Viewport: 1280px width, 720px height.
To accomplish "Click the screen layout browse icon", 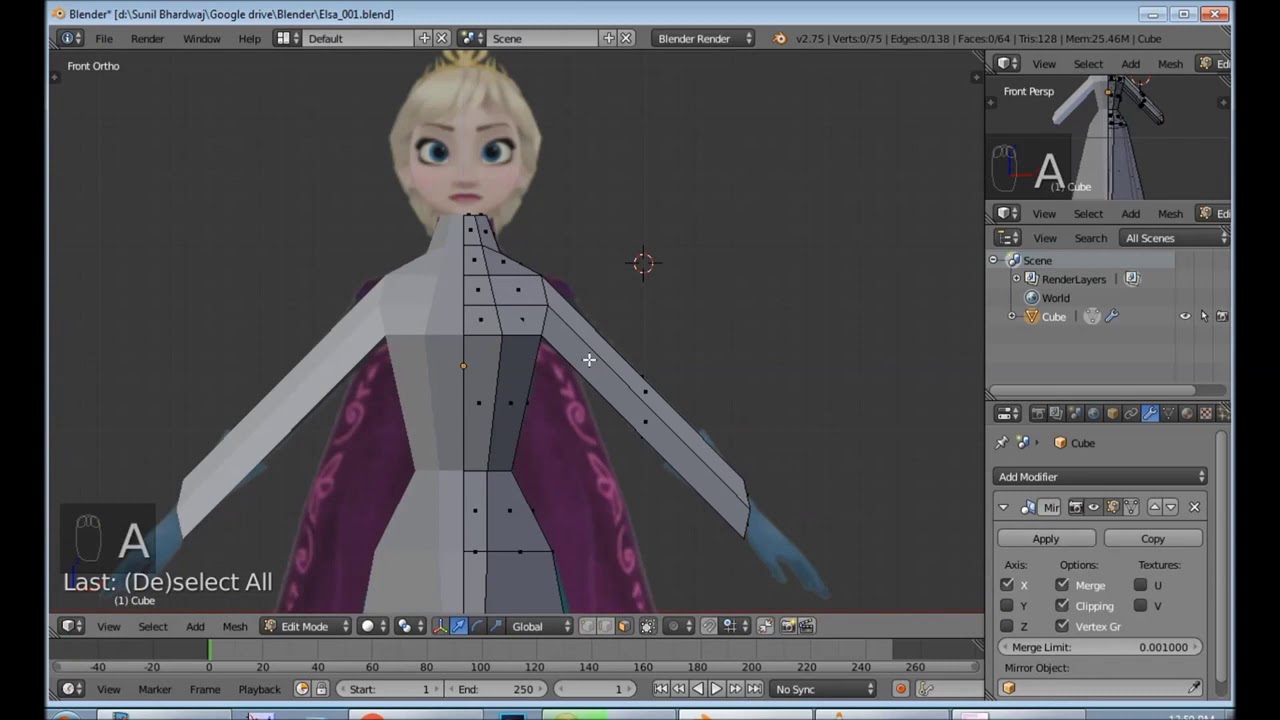I will pyautogui.click(x=287, y=38).
